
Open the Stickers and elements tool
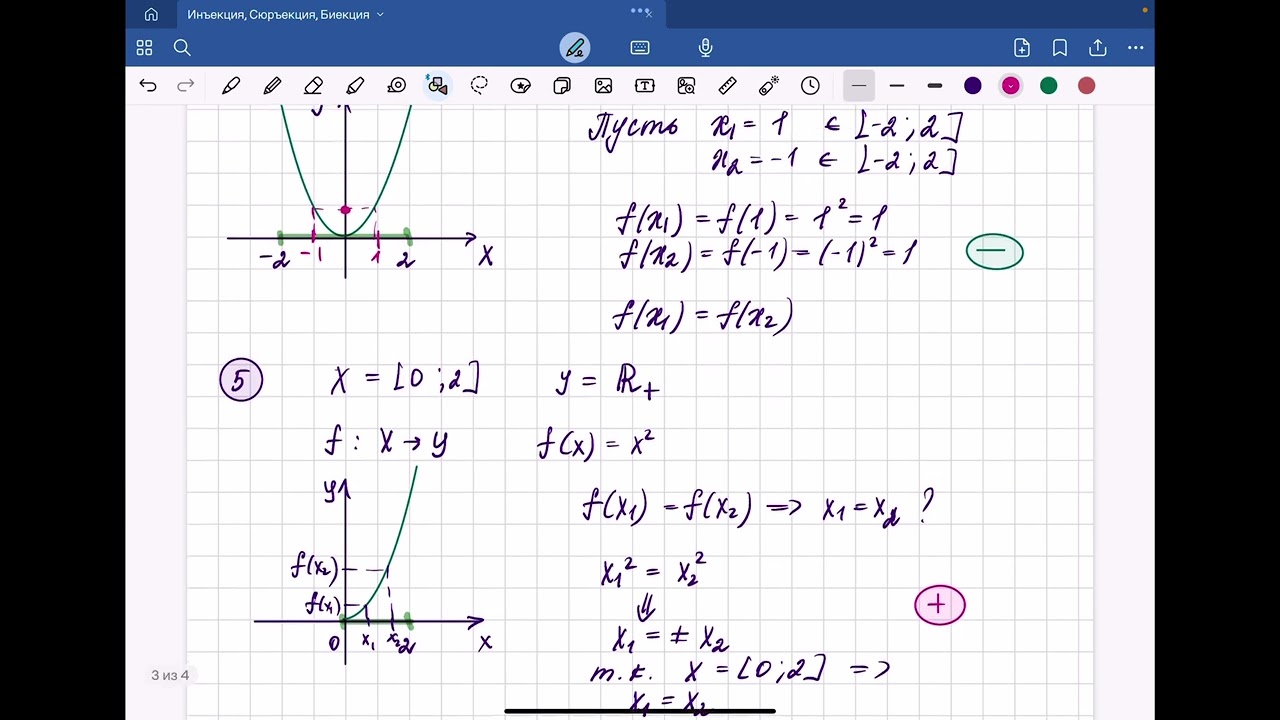pyautogui.click(x=520, y=86)
